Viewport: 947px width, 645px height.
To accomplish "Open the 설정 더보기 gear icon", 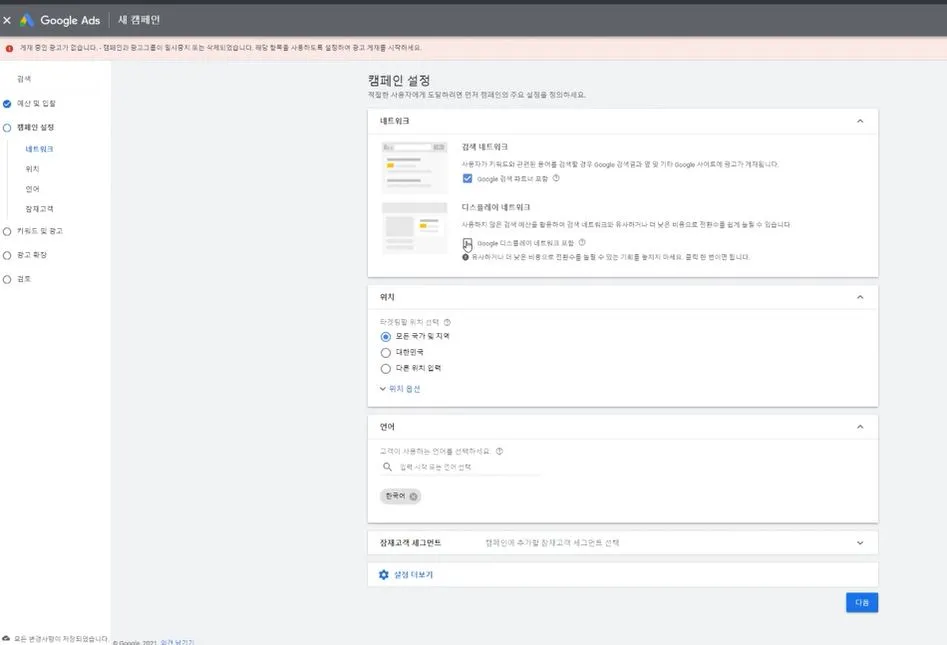I will [x=383, y=574].
